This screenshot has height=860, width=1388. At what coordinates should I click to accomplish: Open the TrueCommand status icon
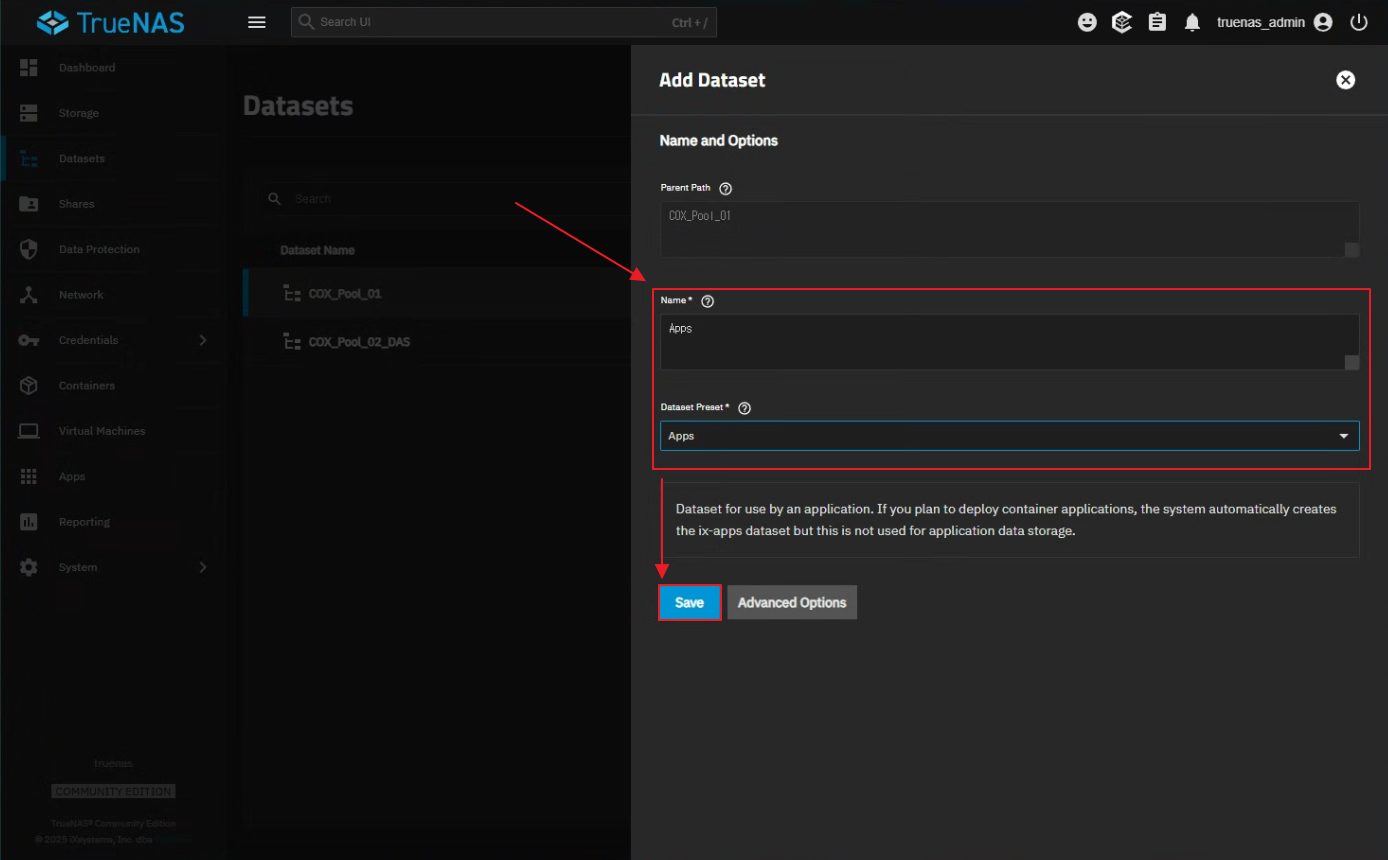[x=1122, y=22]
